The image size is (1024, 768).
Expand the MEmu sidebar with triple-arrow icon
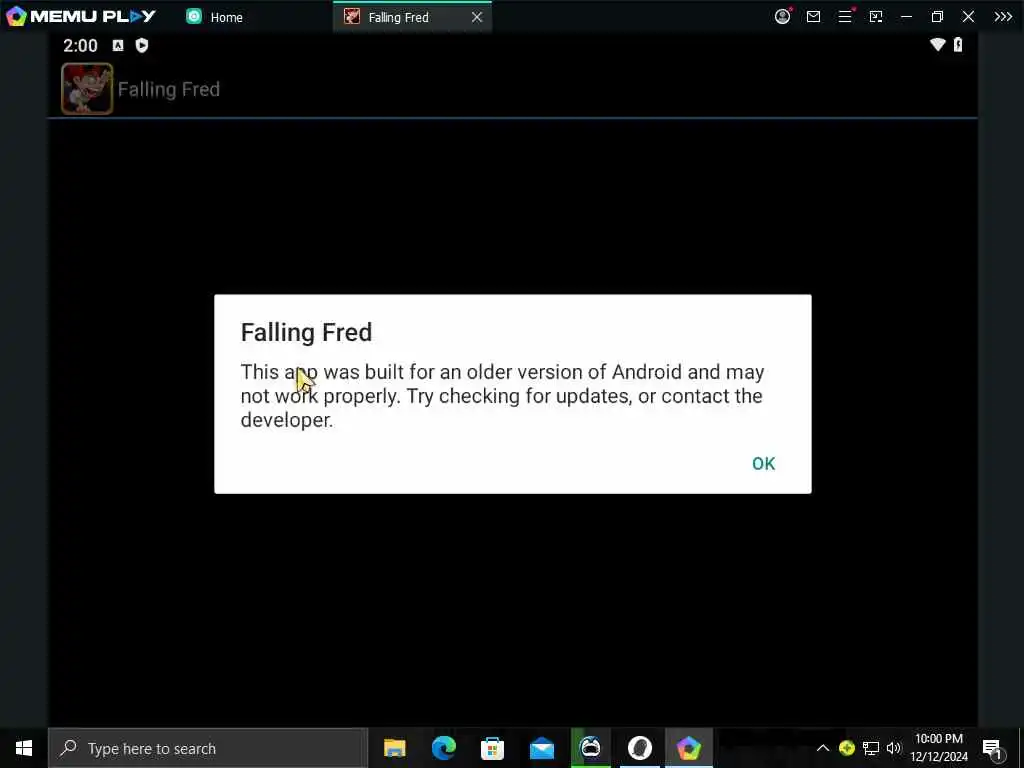click(x=1002, y=17)
